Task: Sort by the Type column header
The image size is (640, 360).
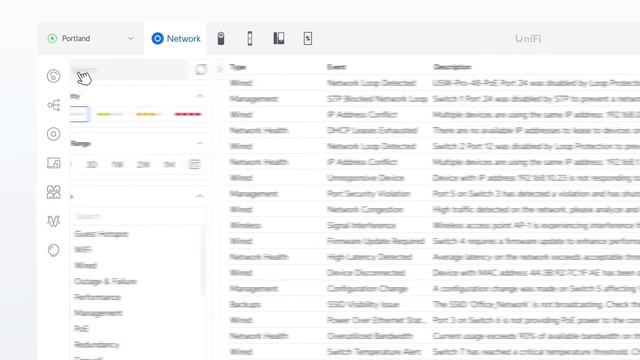Action: click(x=238, y=67)
